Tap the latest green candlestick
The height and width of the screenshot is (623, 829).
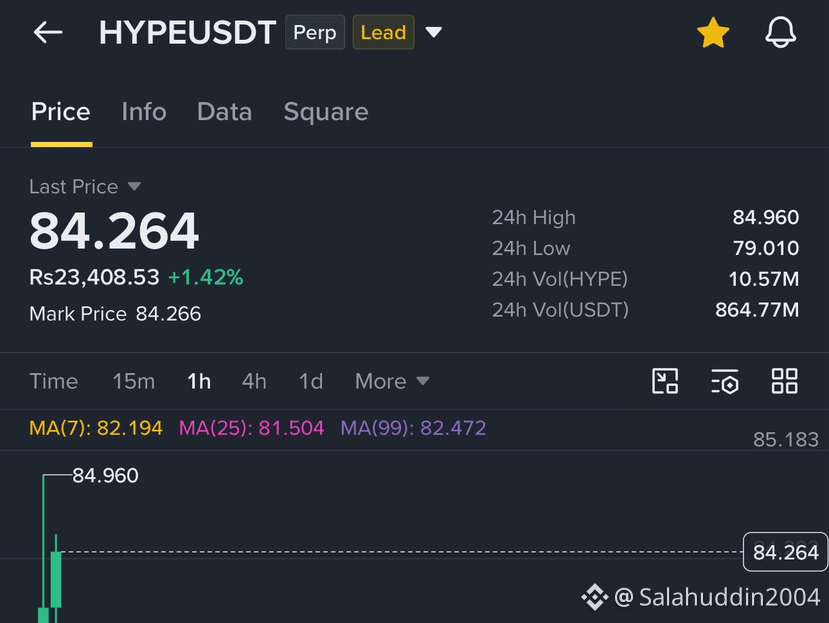(56, 579)
